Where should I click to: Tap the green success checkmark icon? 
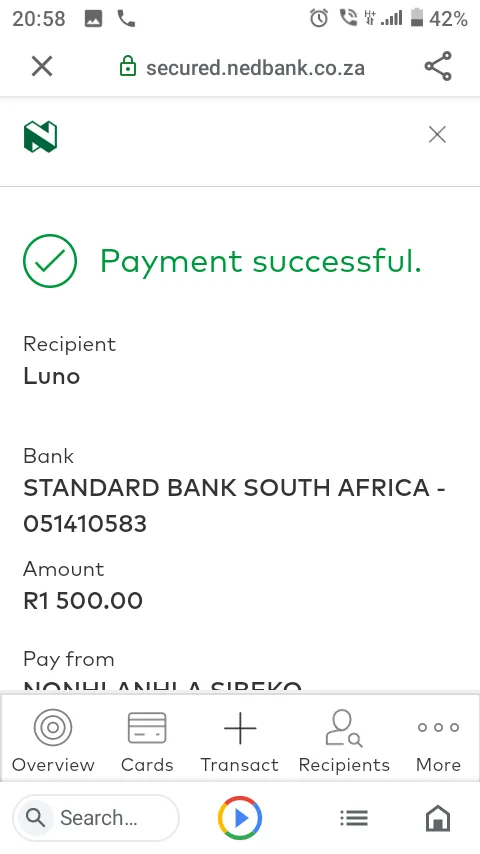pyautogui.click(x=50, y=261)
